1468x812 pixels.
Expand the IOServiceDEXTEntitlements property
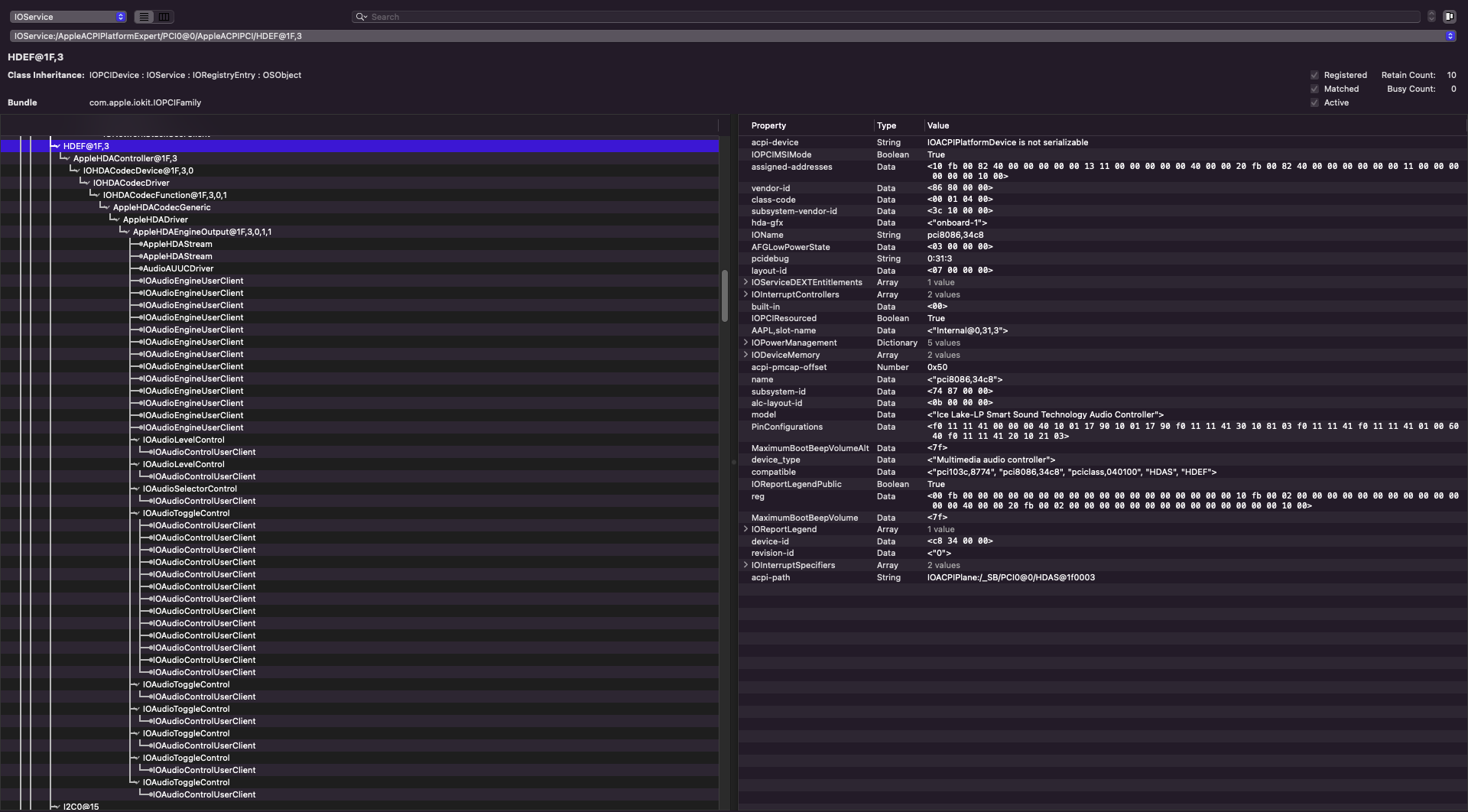745,282
